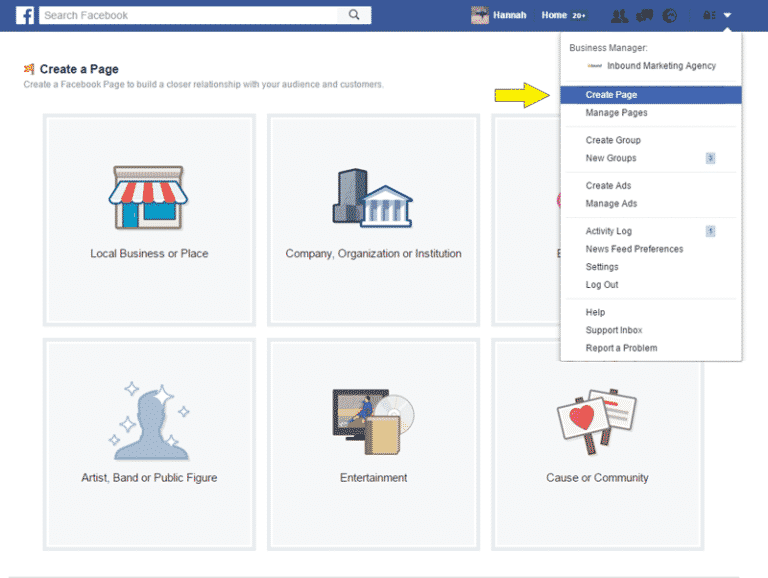Collapse the account dropdown arrow

[x=728, y=15]
